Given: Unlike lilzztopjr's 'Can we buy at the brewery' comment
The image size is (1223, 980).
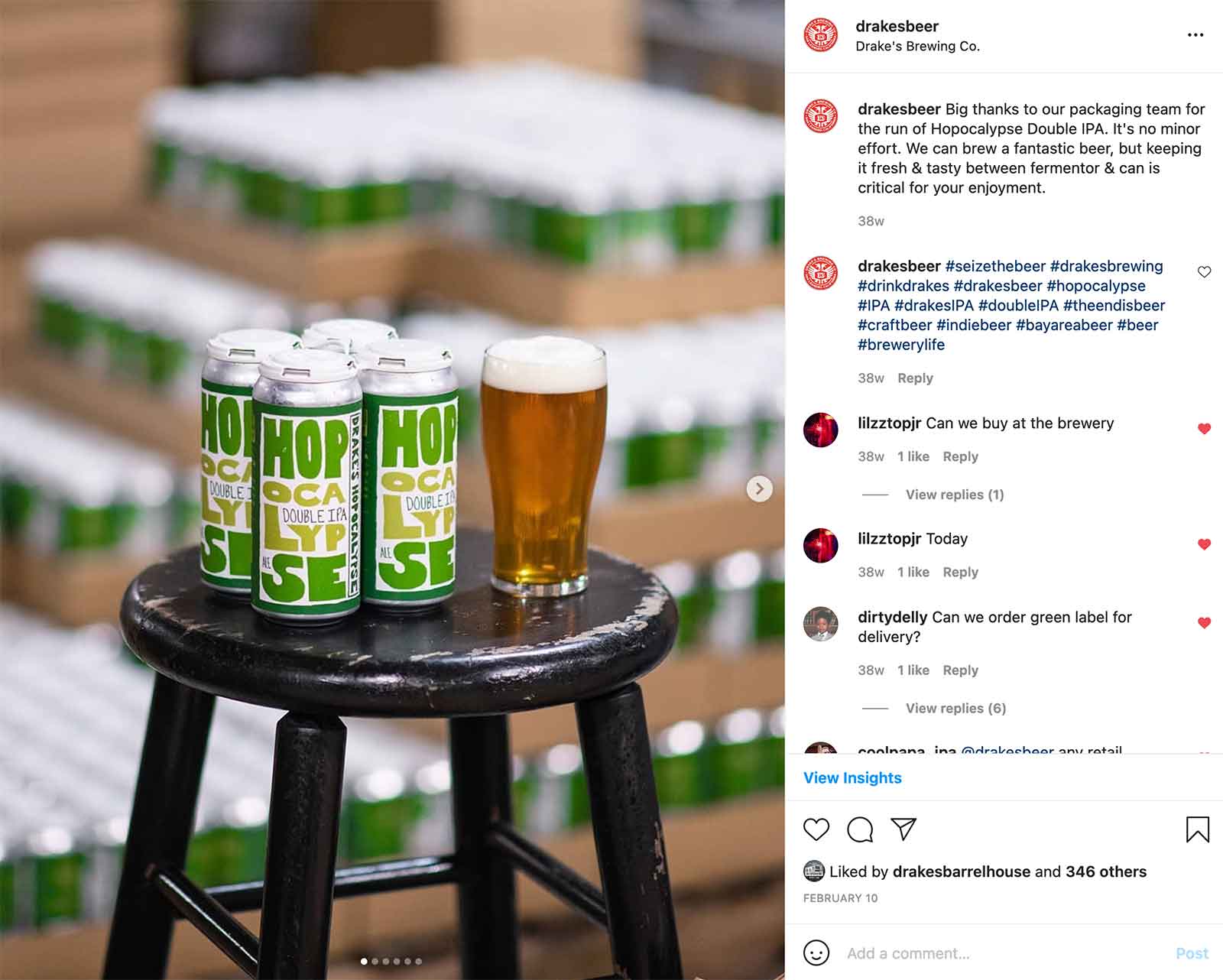Looking at the screenshot, I should coord(1204,429).
